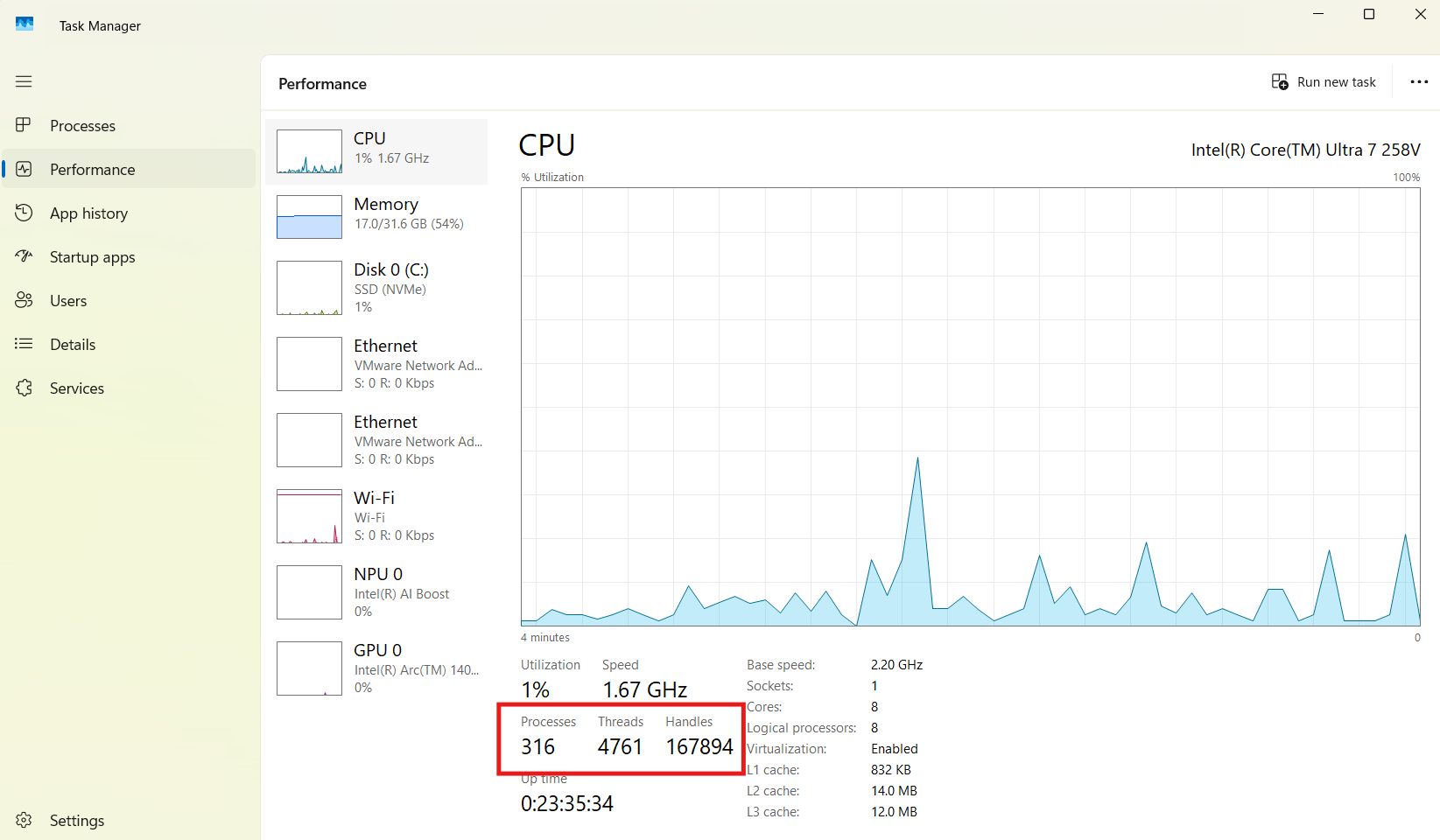Click the Run new task icon
Viewport: 1440px width, 840px height.
1280,81
